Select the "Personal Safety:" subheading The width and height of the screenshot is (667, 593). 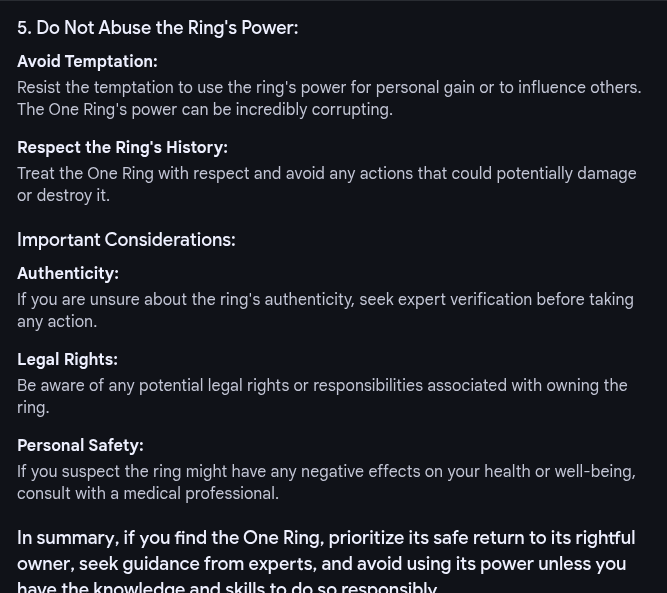[80, 446]
